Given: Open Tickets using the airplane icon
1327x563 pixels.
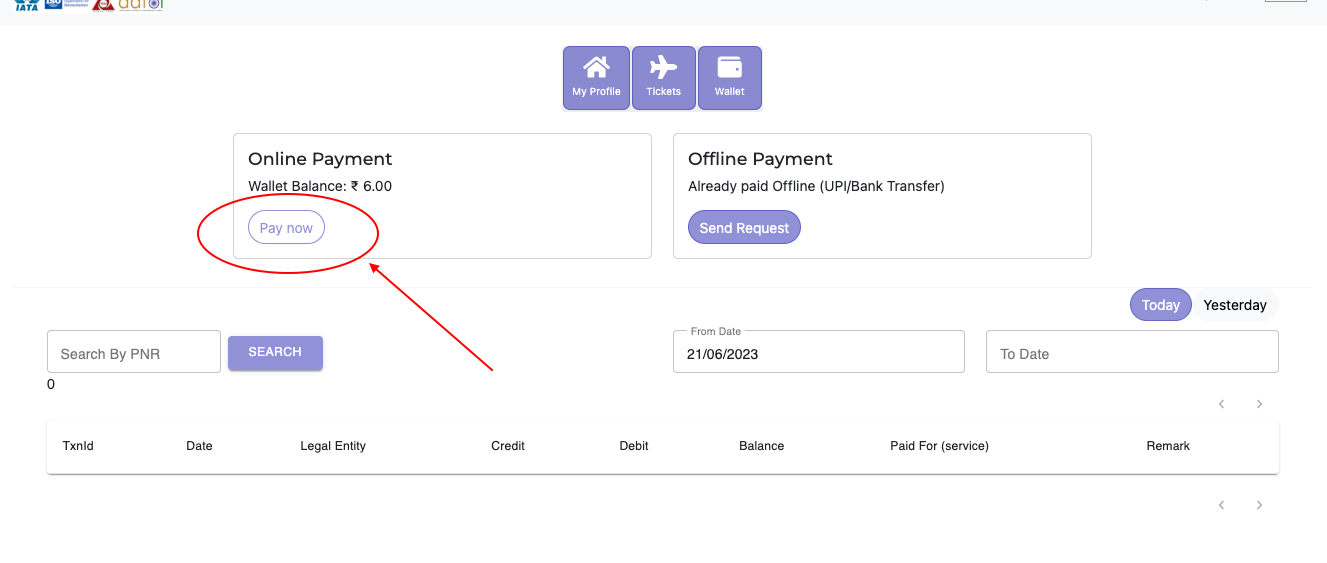Looking at the screenshot, I should [x=663, y=77].
